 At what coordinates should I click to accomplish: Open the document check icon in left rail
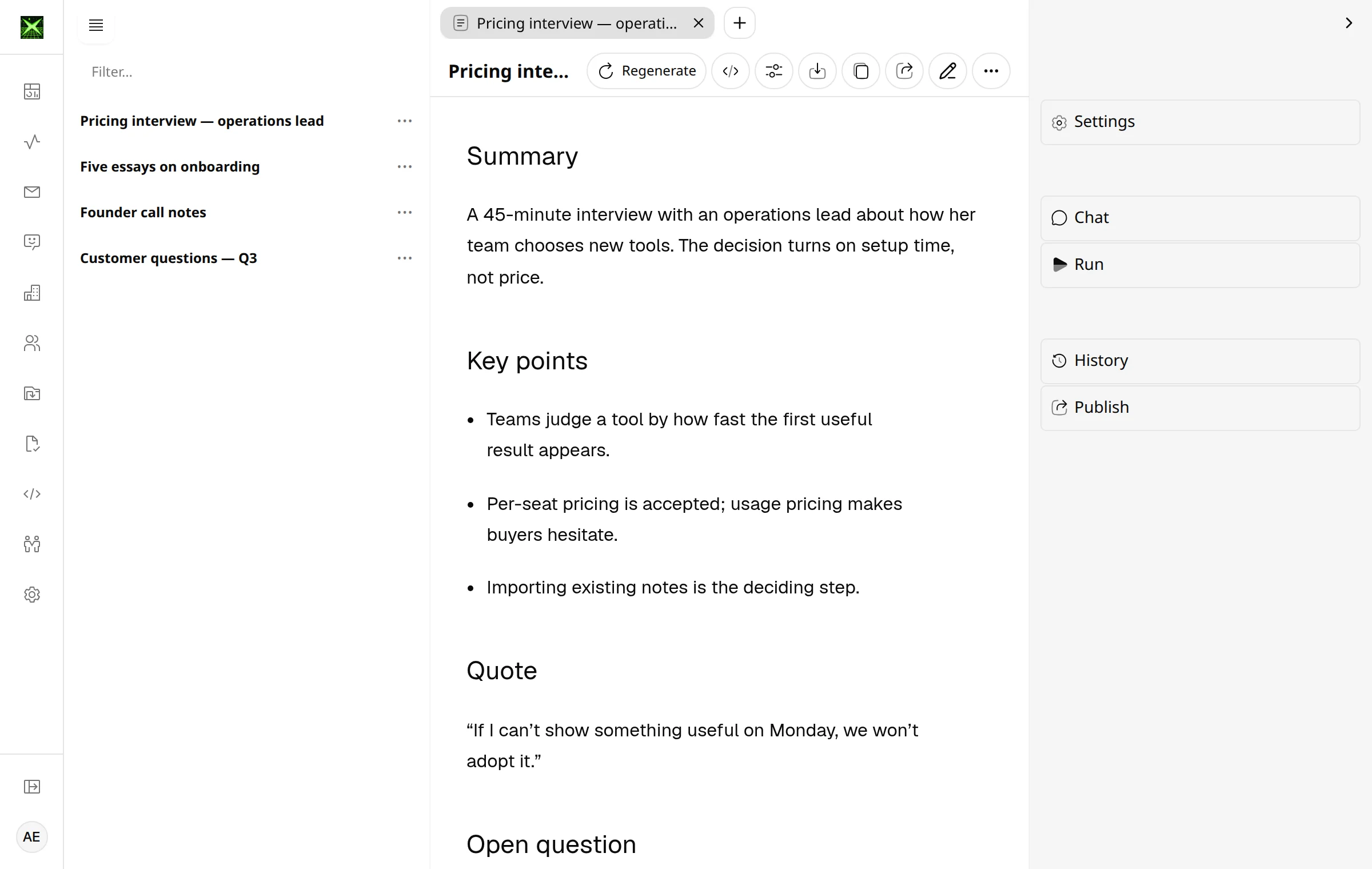point(32,444)
